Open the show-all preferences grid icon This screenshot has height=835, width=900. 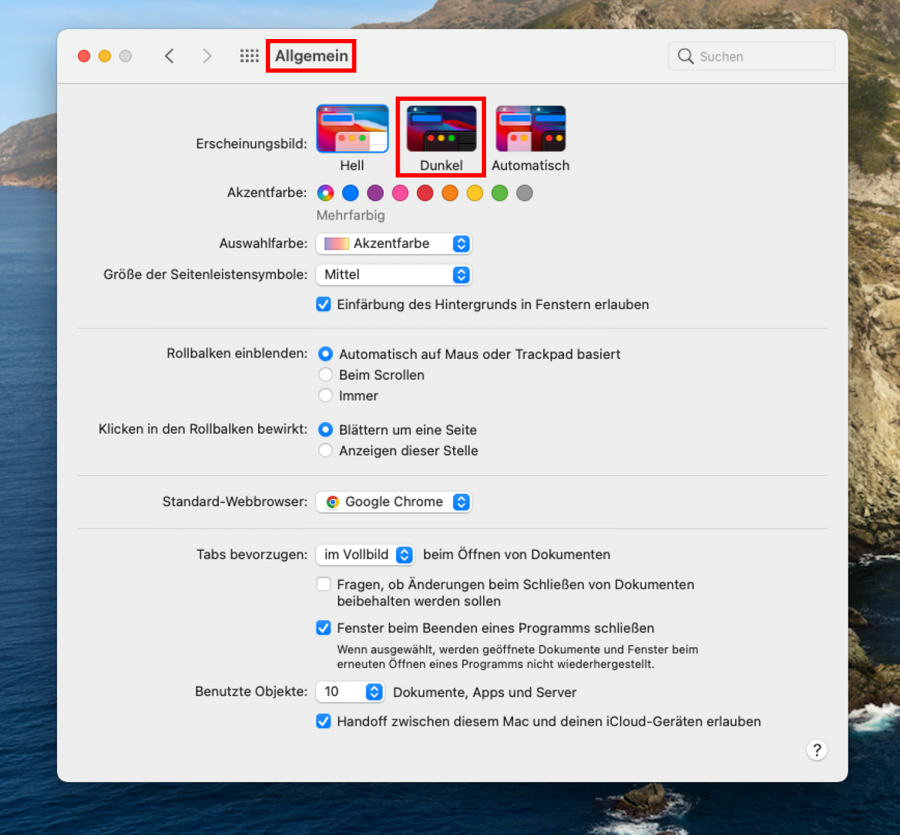tap(249, 56)
